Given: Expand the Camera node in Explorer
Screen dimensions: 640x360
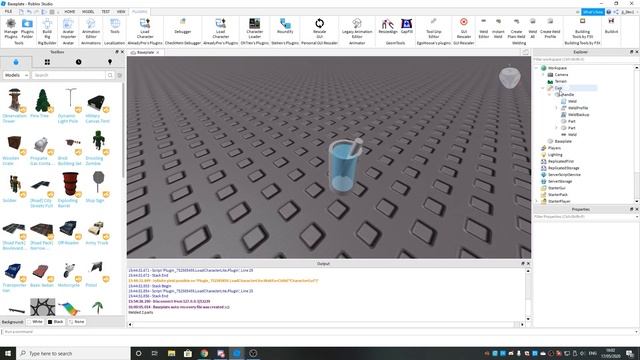Looking at the screenshot, I should click(543, 74).
